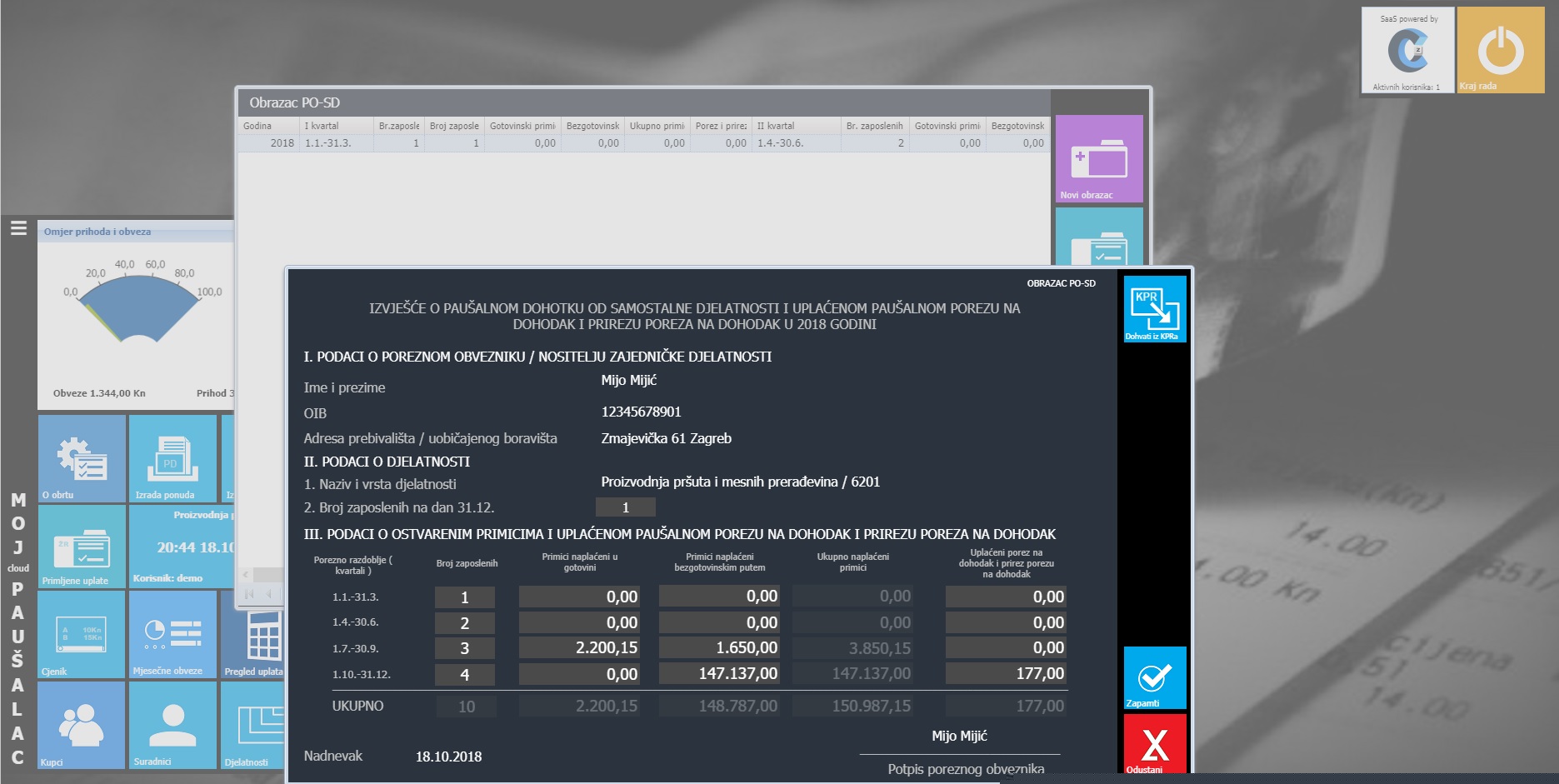Screen dimensions: 1559x784
Task: Edit employee count for 1.10.-31.12.
Action: click(465, 674)
